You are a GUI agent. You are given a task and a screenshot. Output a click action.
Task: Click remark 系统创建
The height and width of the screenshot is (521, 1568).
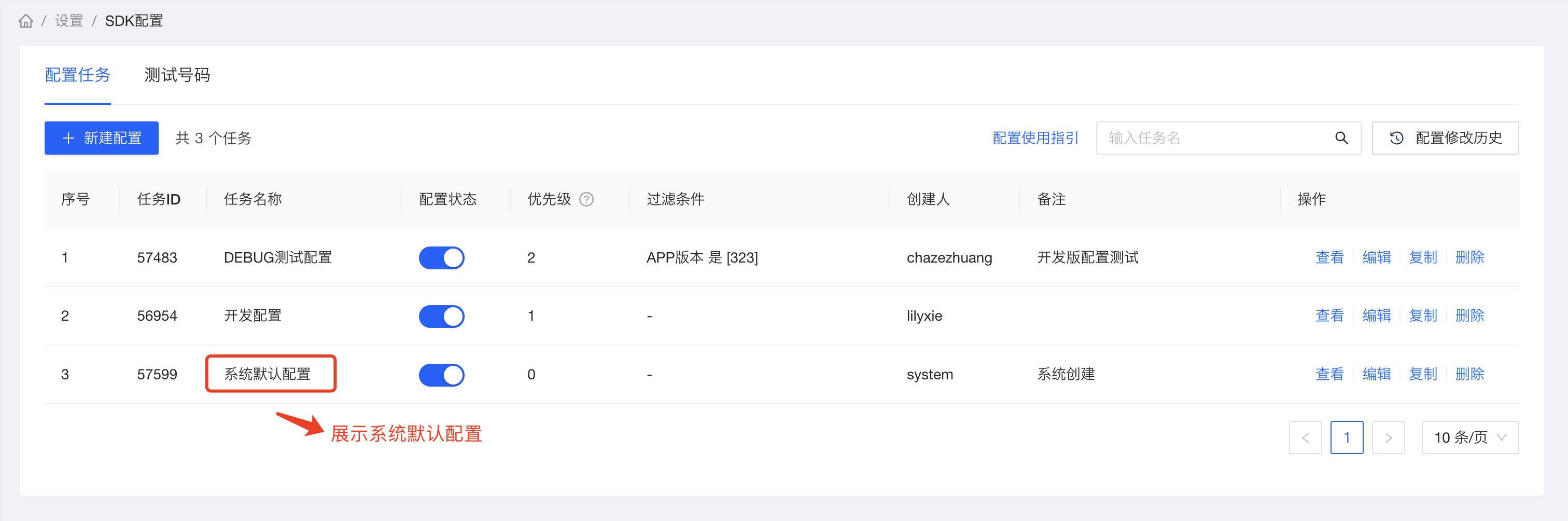coord(1066,374)
